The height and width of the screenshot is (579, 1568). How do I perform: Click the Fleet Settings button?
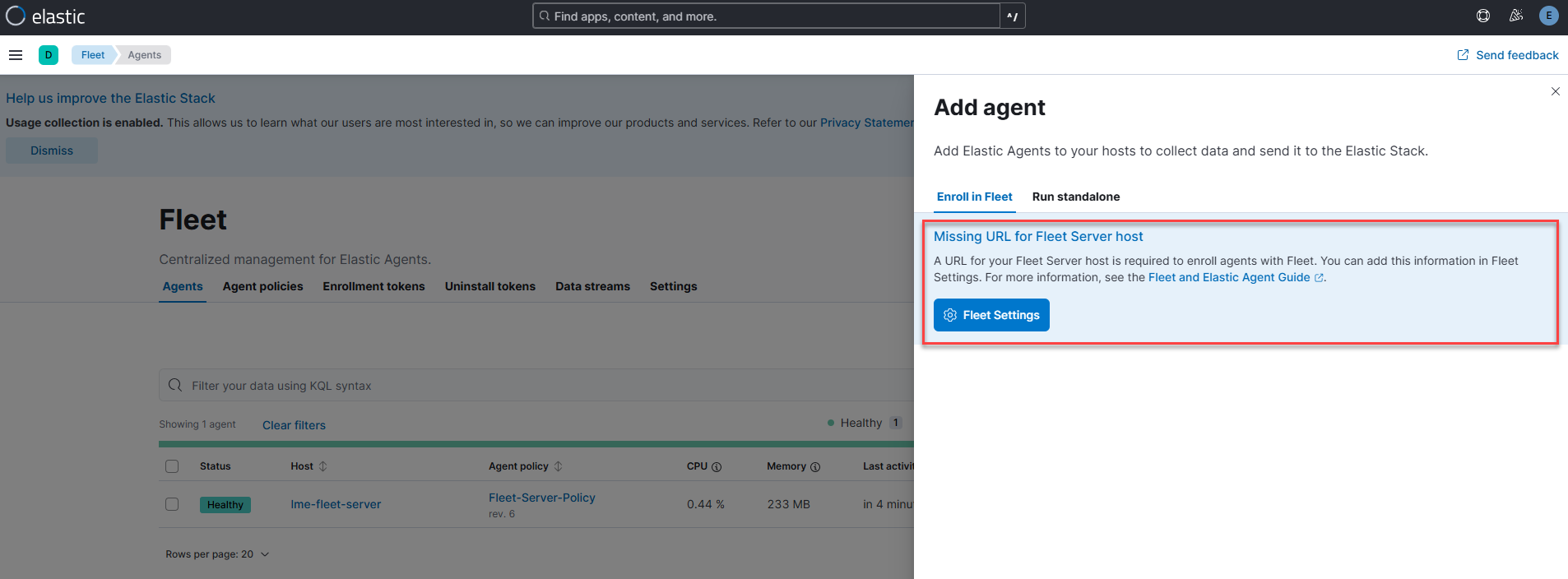click(991, 315)
